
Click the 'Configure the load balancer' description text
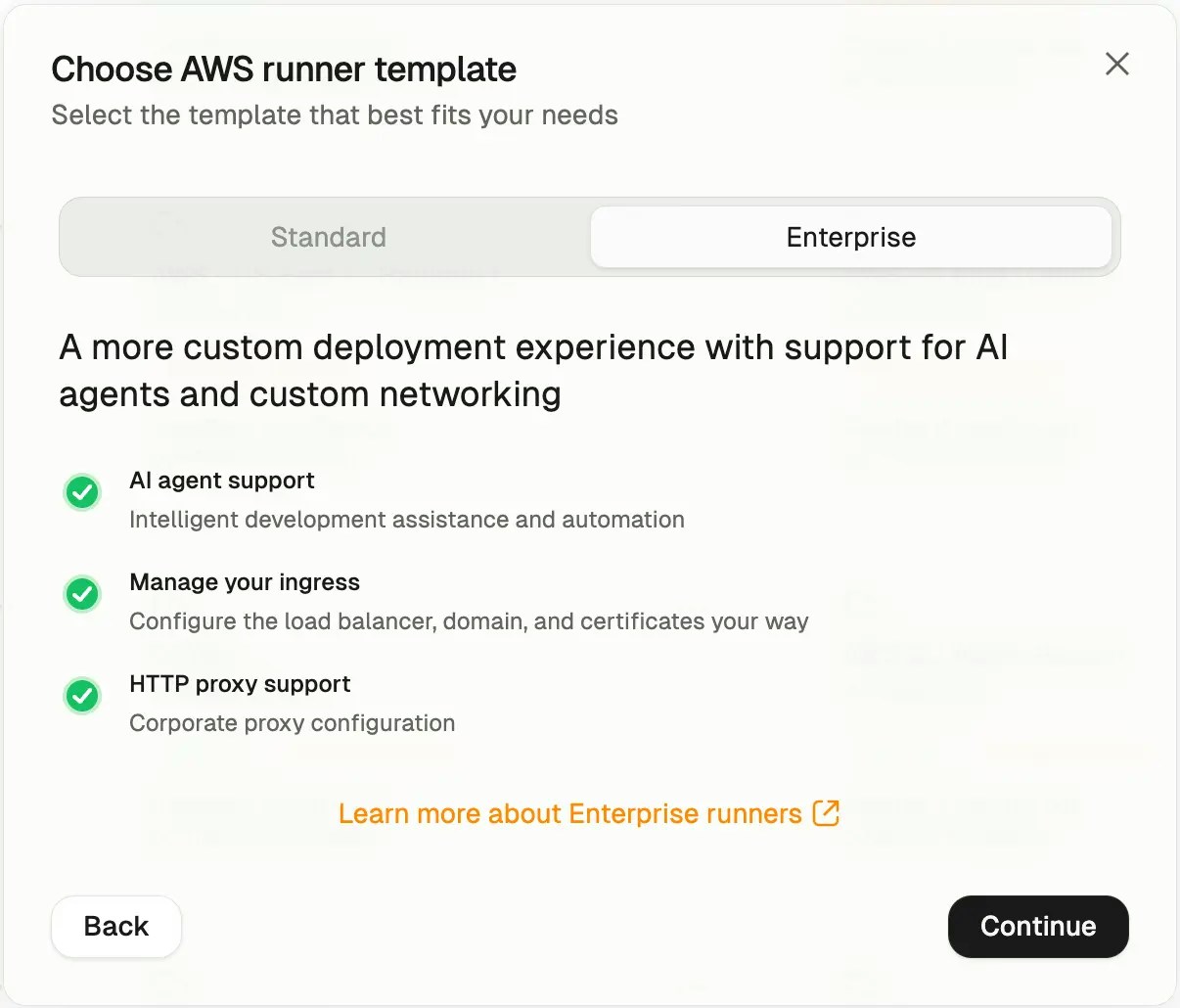469,621
